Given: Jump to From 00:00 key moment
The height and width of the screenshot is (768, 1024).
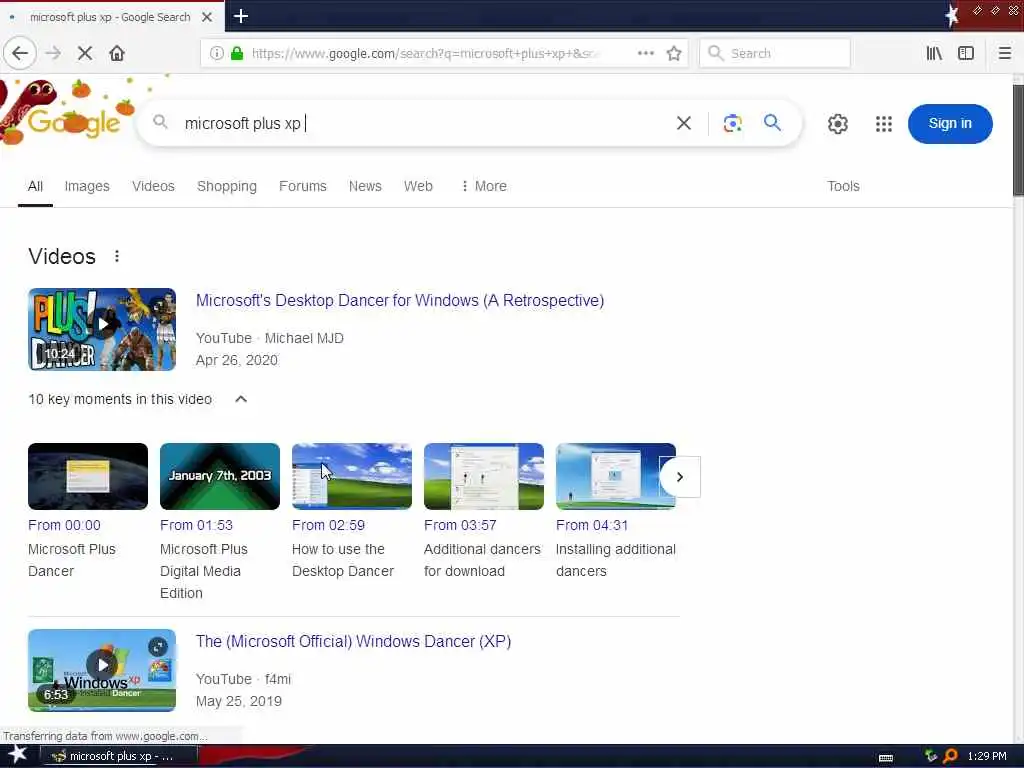Looking at the screenshot, I should click(x=64, y=525).
